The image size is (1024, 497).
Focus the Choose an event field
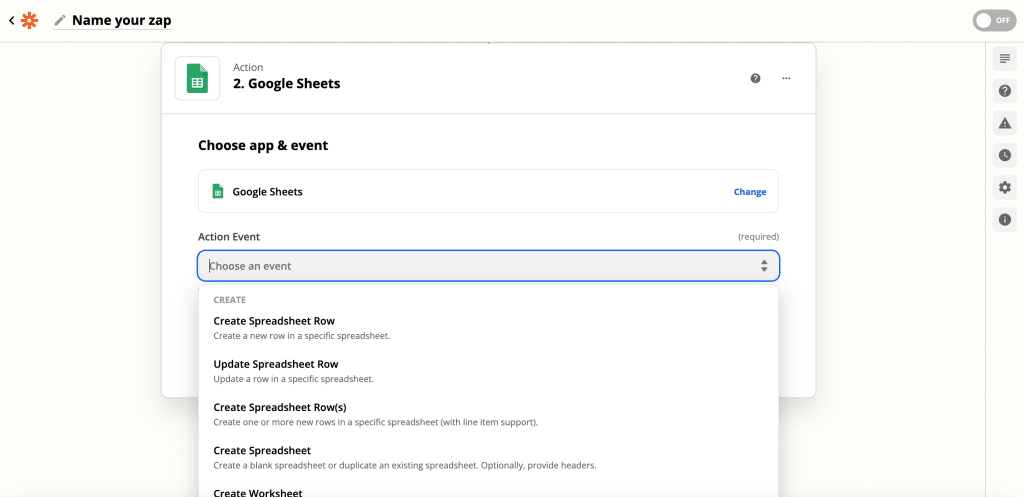488,266
